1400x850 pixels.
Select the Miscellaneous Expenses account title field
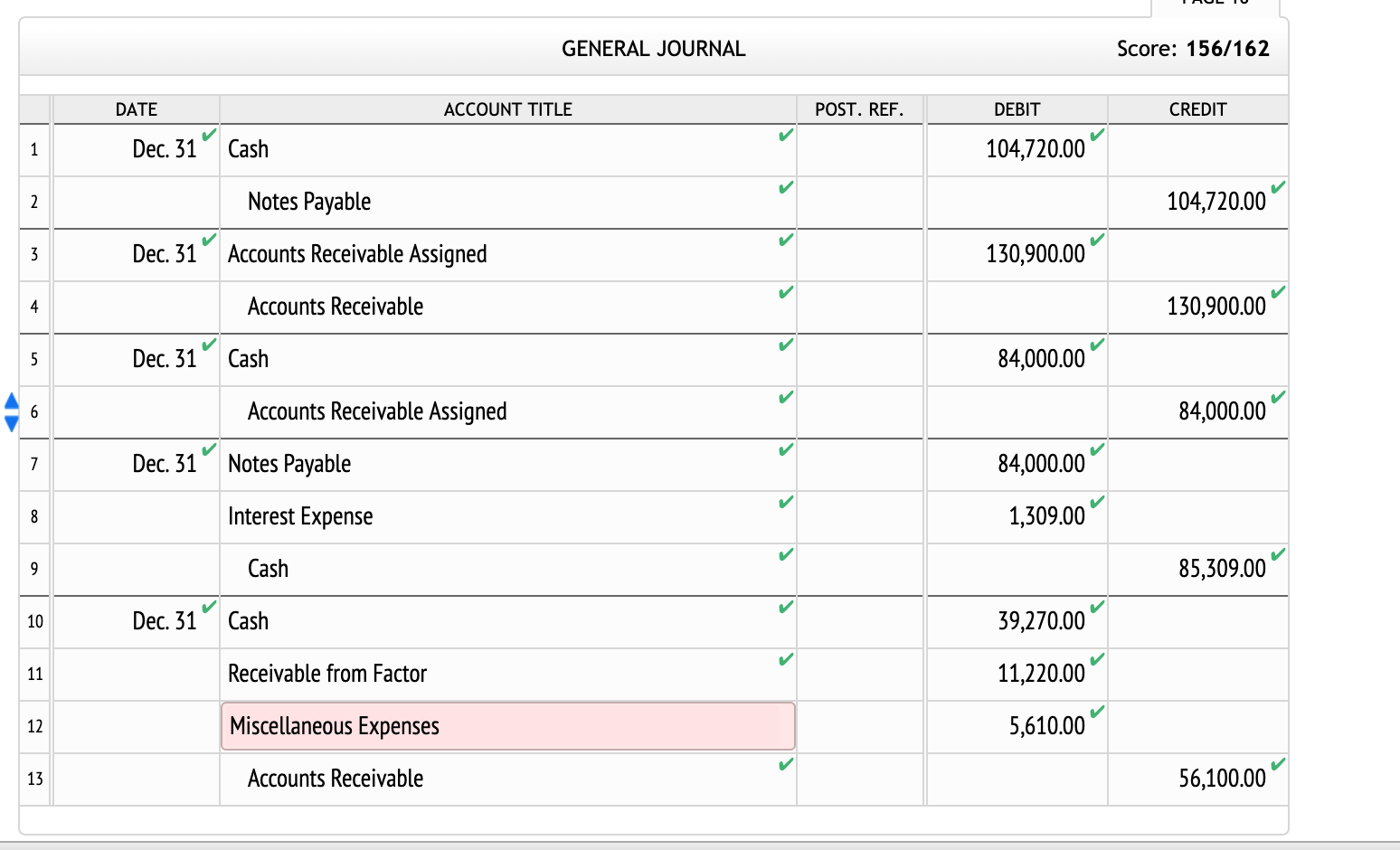pyautogui.click(x=508, y=726)
